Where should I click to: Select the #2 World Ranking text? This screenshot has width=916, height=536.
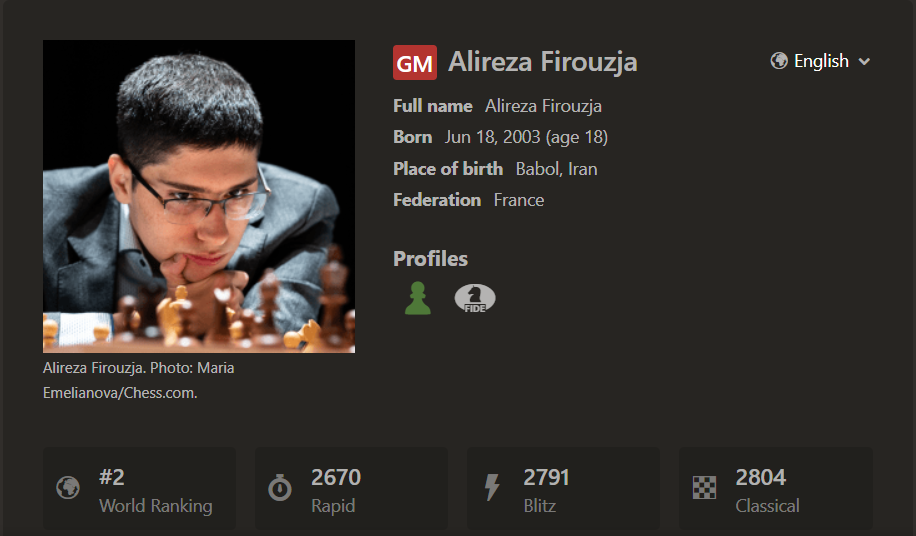click(112, 477)
